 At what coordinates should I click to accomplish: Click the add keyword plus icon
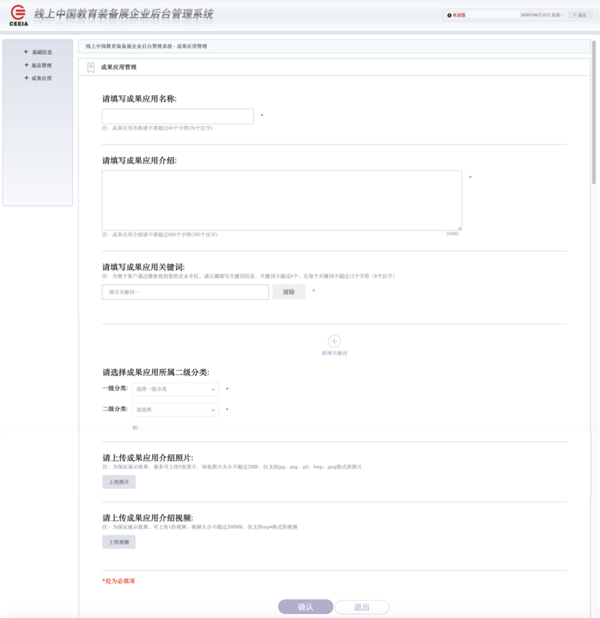coord(334,342)
